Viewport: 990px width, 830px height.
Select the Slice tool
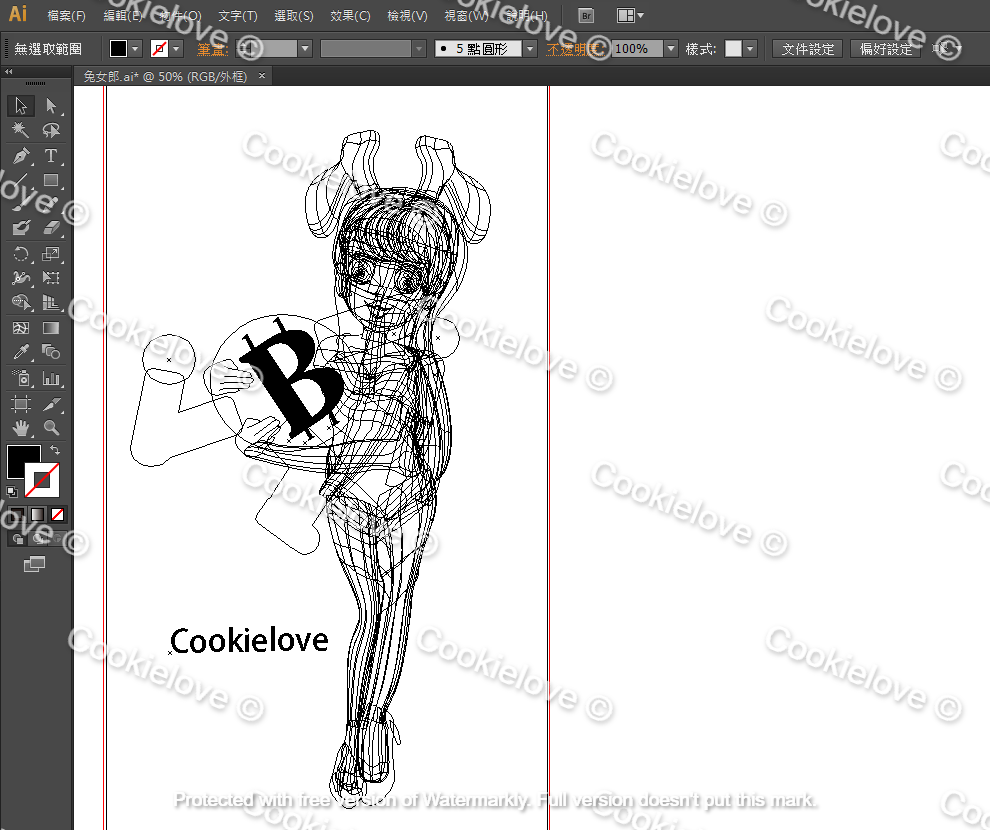pos(51,403)
